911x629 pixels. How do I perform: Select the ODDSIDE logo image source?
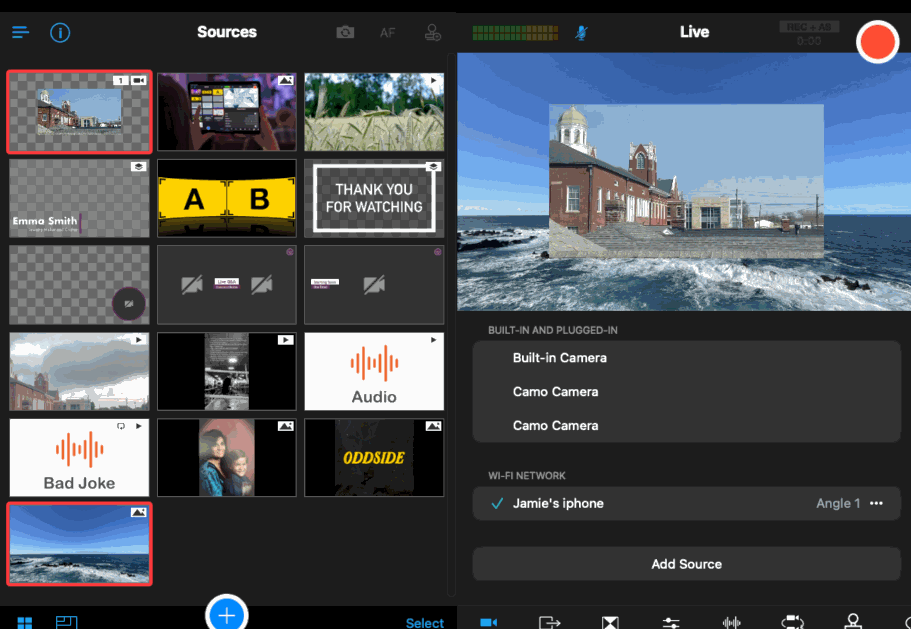[374, 457]
